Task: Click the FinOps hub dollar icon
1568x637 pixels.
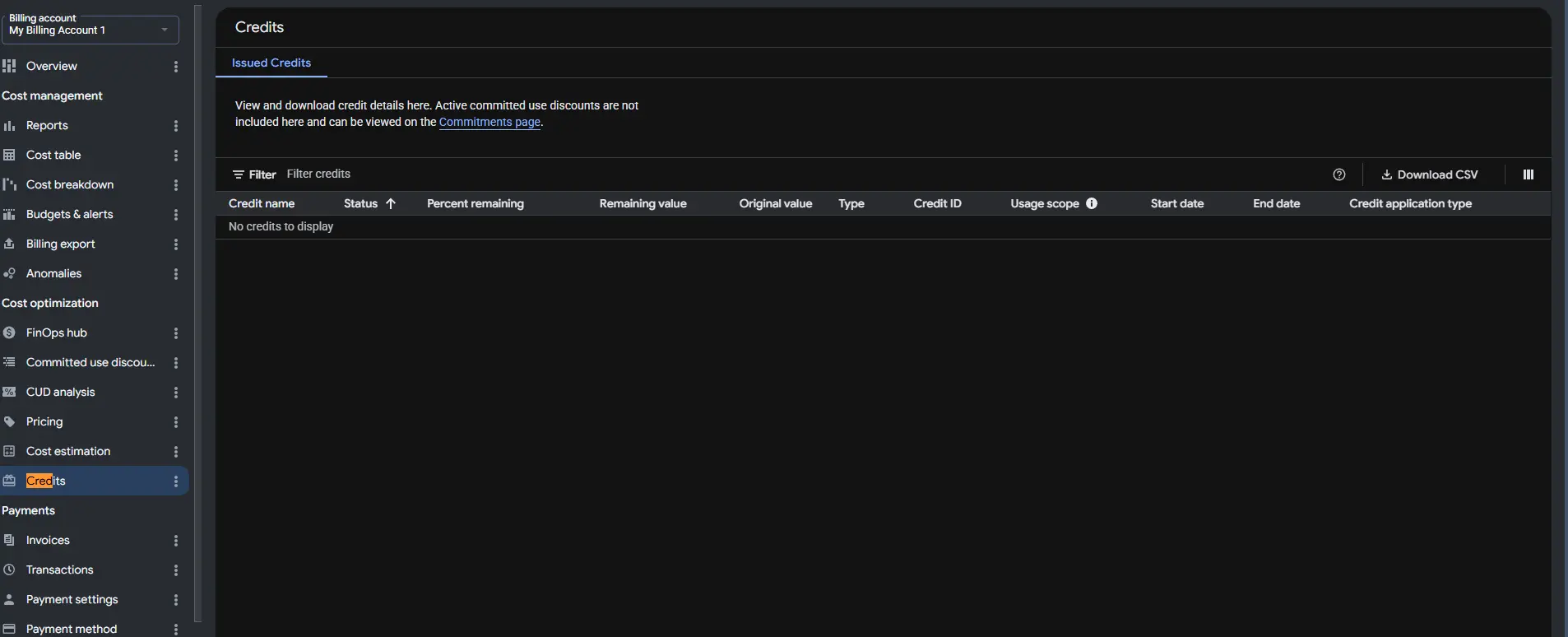Action: (9, 332)
